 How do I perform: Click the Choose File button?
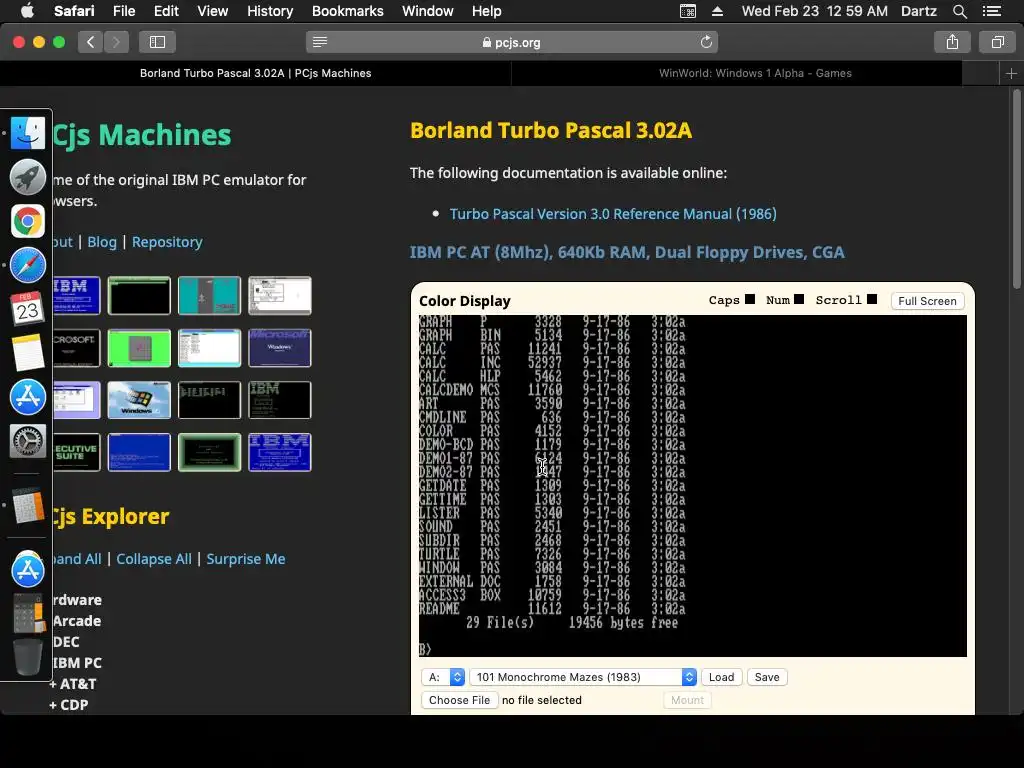click(x=459, y=700)
